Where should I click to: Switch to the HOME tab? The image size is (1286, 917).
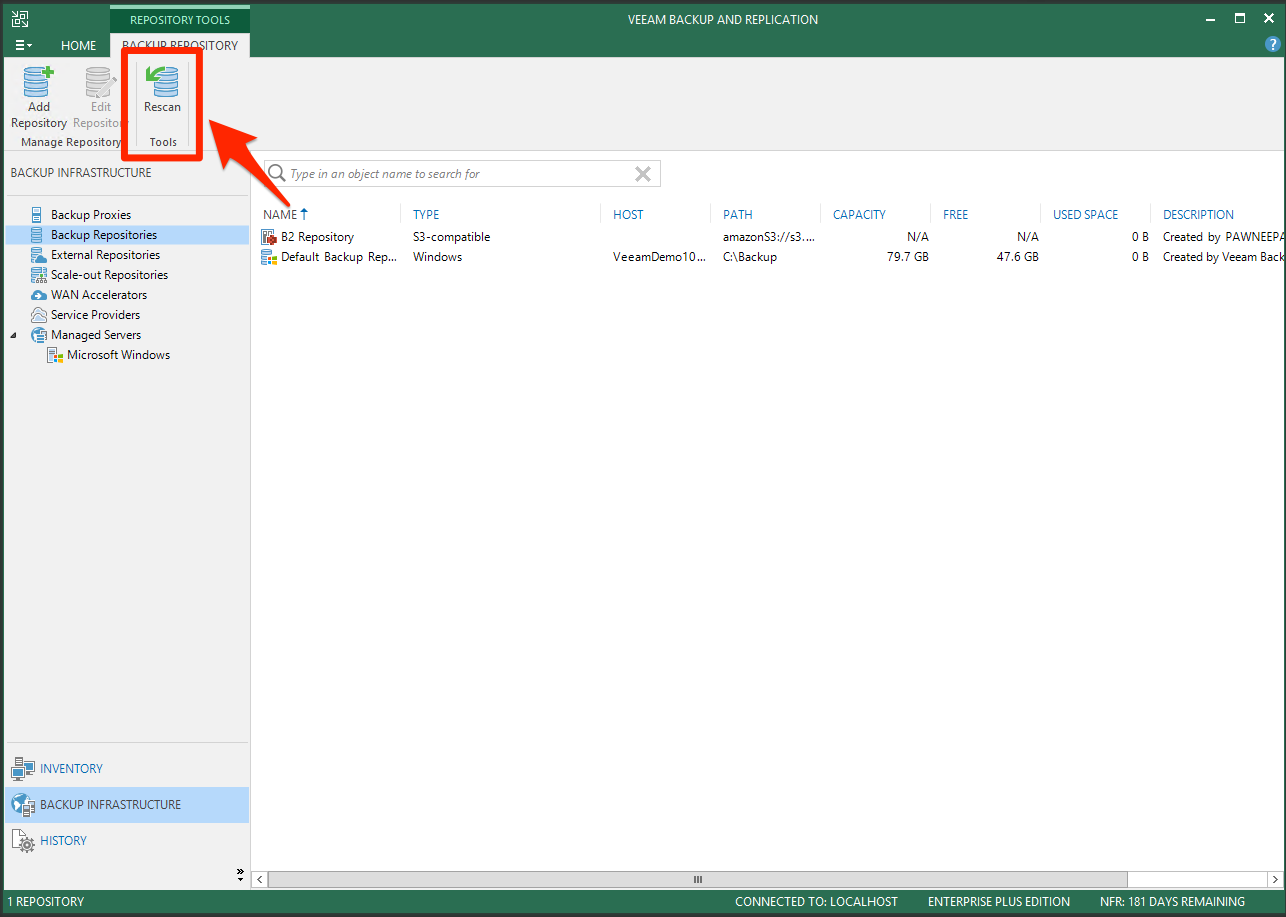79,45
